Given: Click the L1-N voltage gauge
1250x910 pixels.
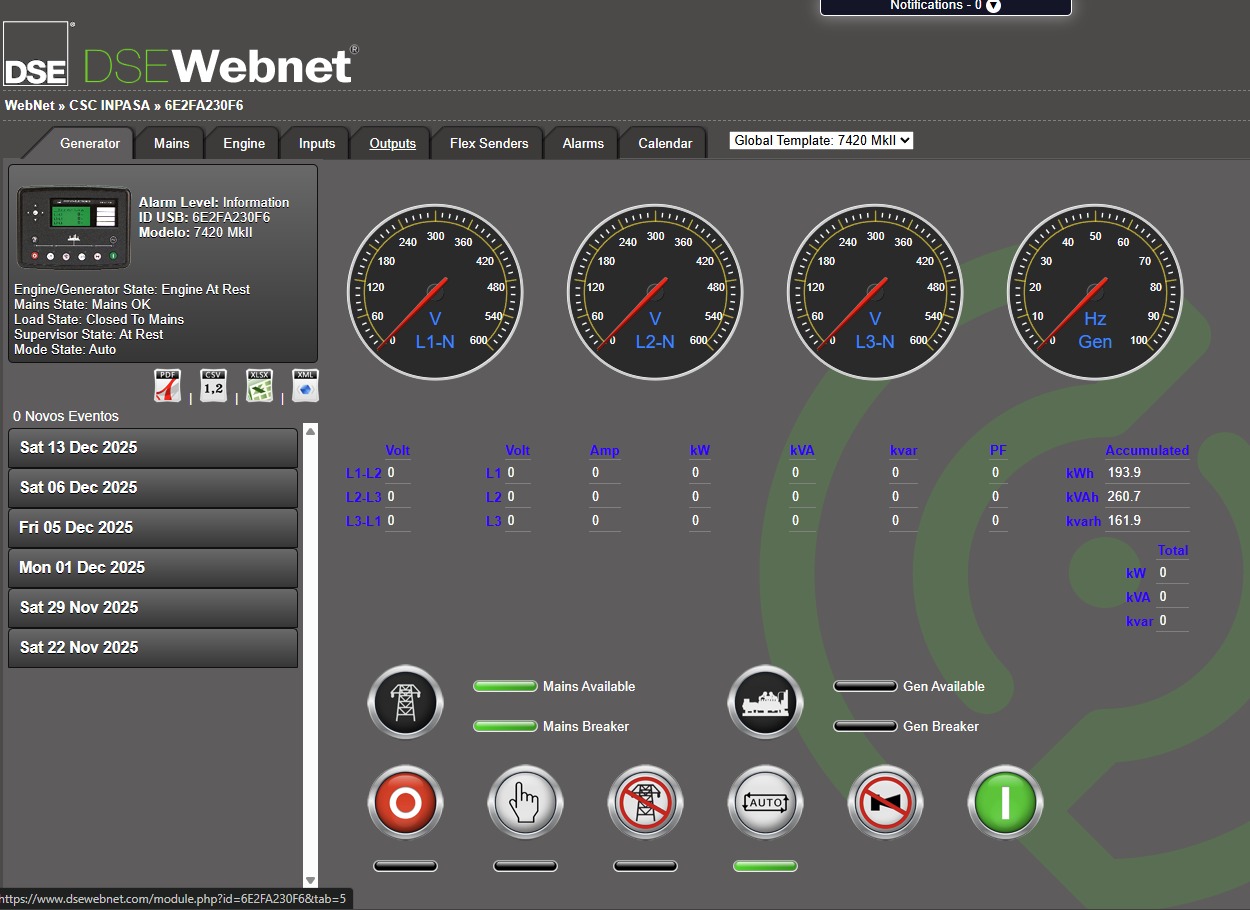Looking at the screenshot, I should [x=435, y=292].
